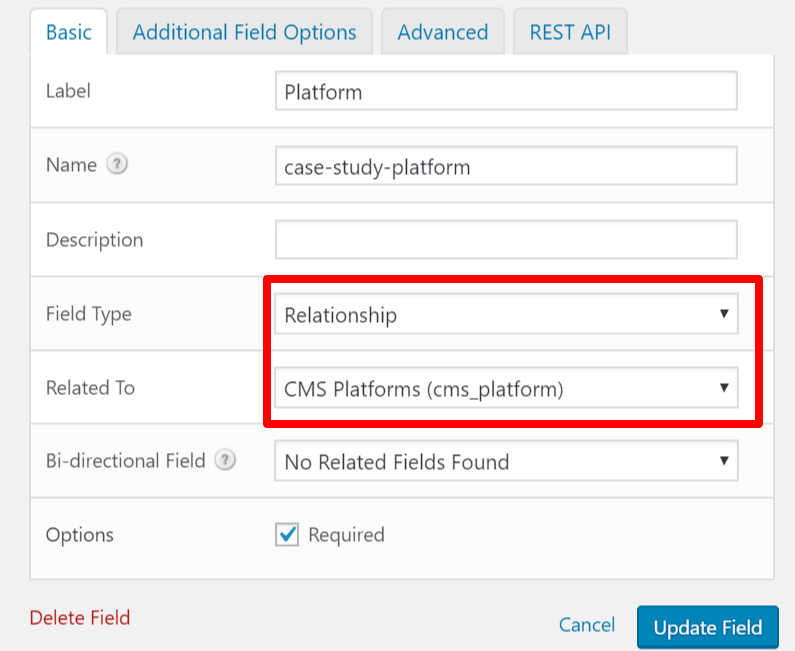This screenshot has height=651, width=795.
Task: Click the Cancel link
Action: click(x=587, y=625)
